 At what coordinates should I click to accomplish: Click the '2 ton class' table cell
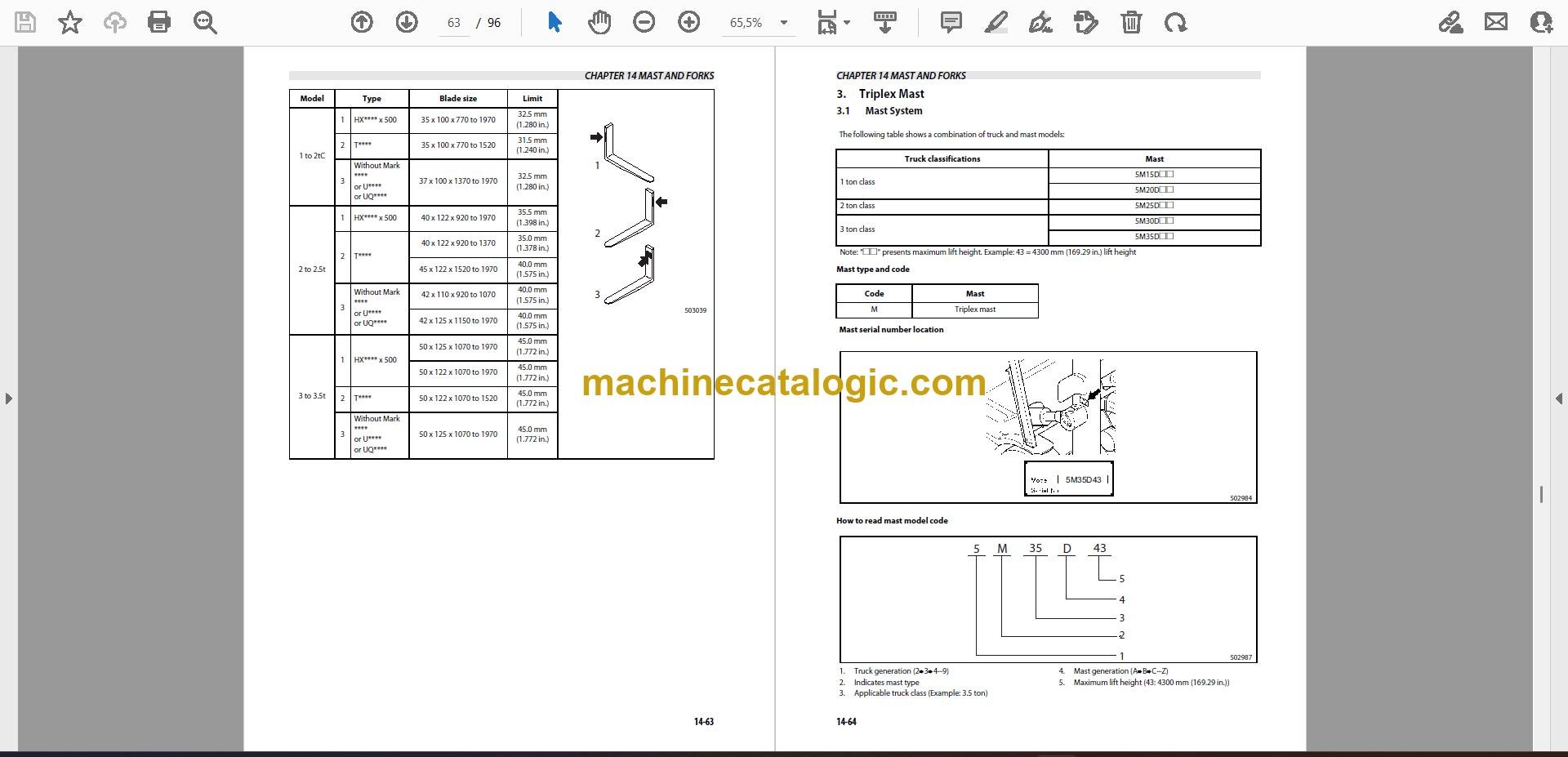click(942, 206)
